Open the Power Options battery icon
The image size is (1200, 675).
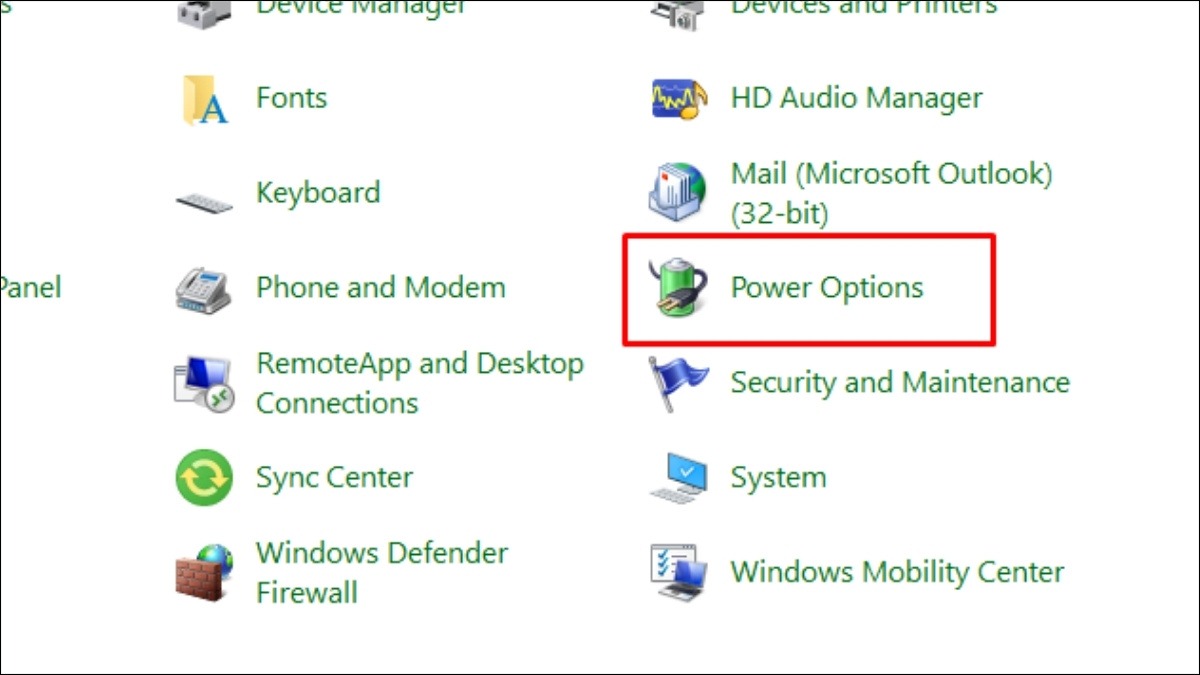pos(677,288)
